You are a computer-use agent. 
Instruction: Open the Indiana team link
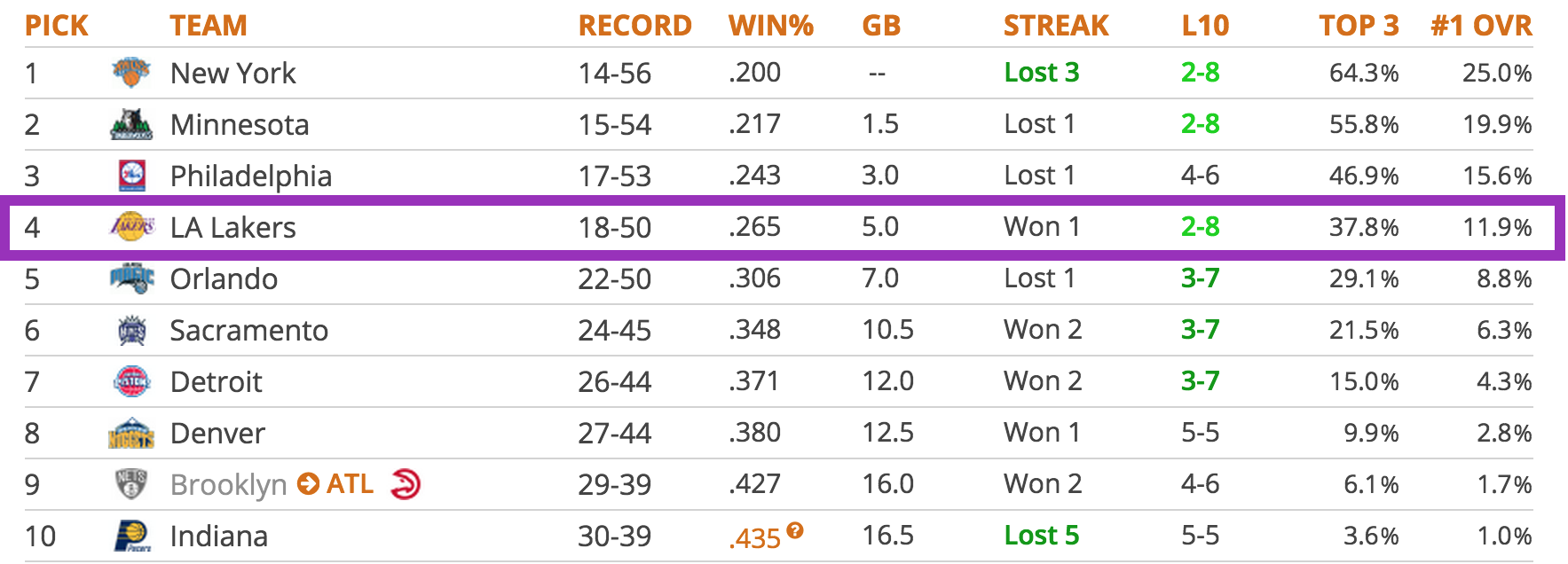[218, 537]
